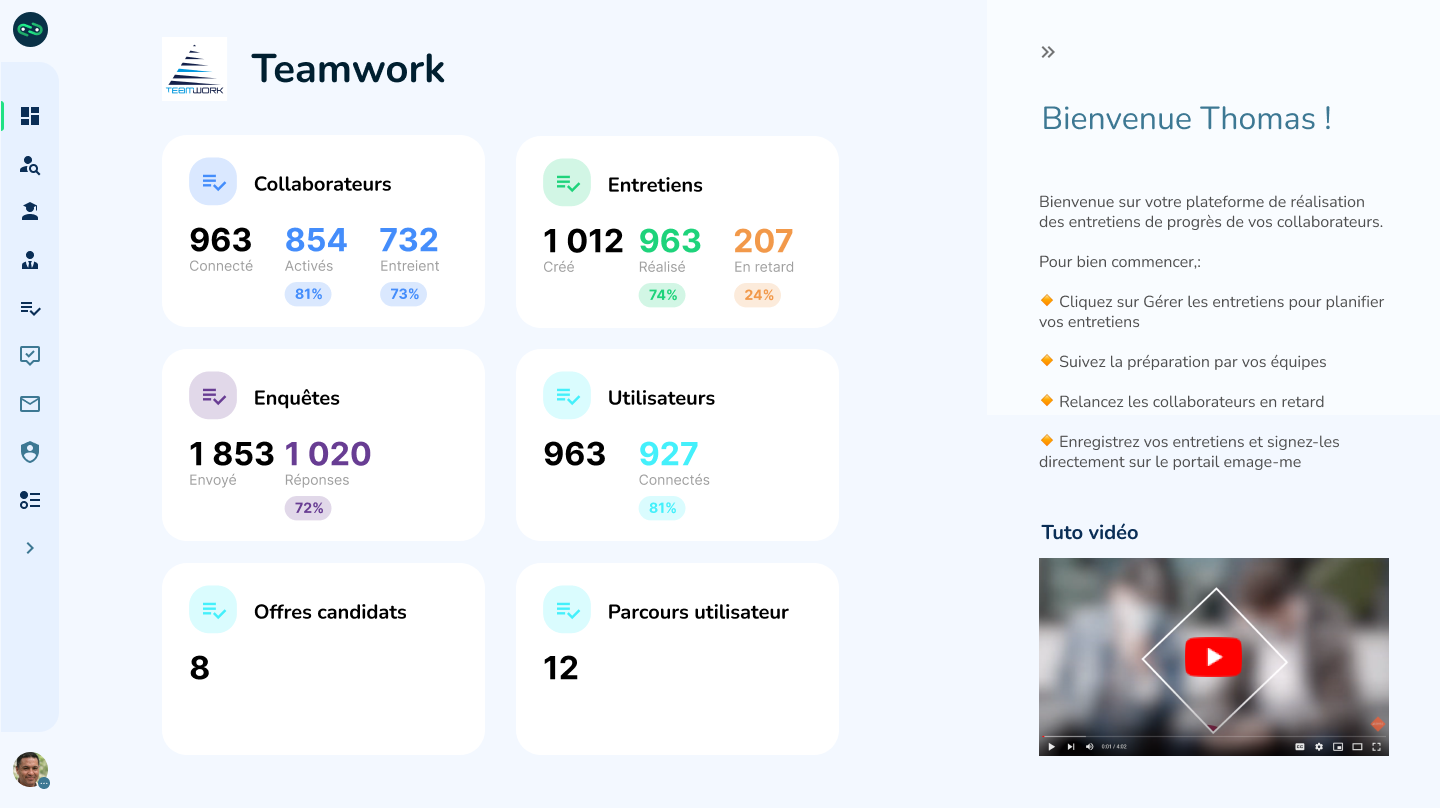Click the number 8 in Offres candidats
The width and height of the screenshot is (1440, 808).
click(200, 668)
